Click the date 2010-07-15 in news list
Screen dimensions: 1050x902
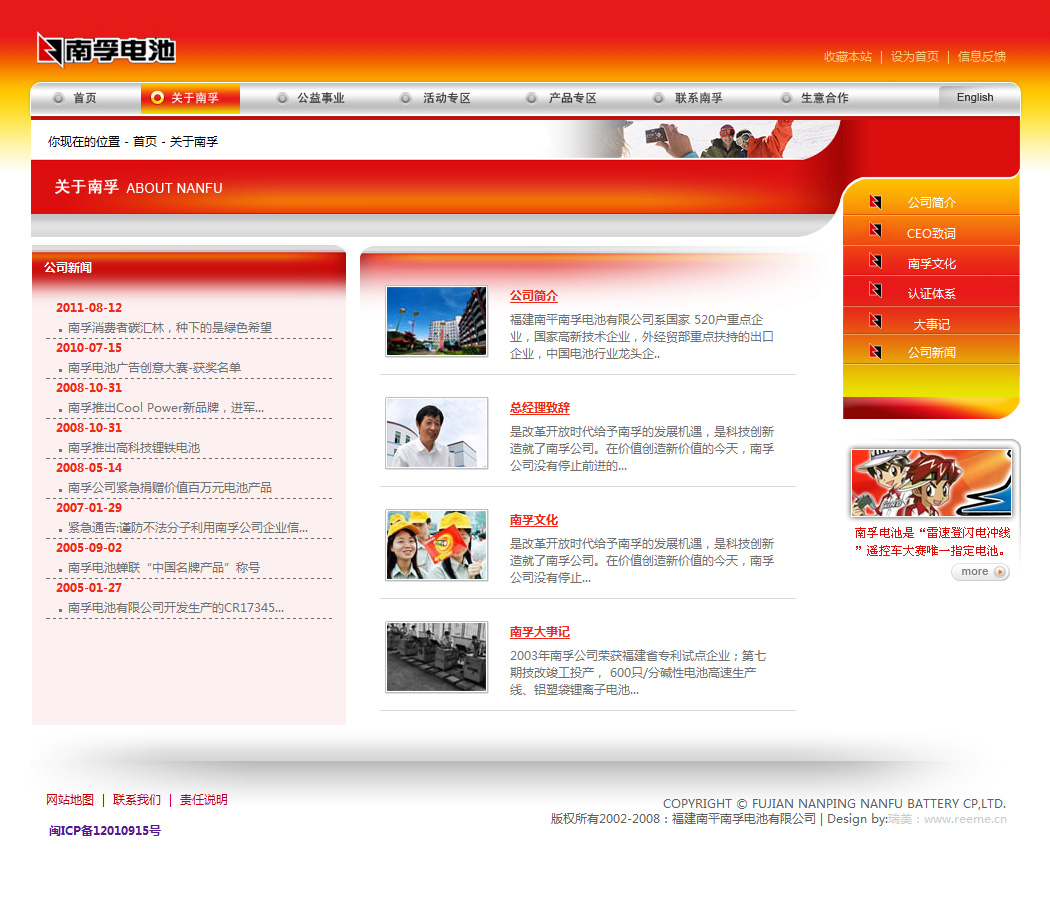pos(89,348)
